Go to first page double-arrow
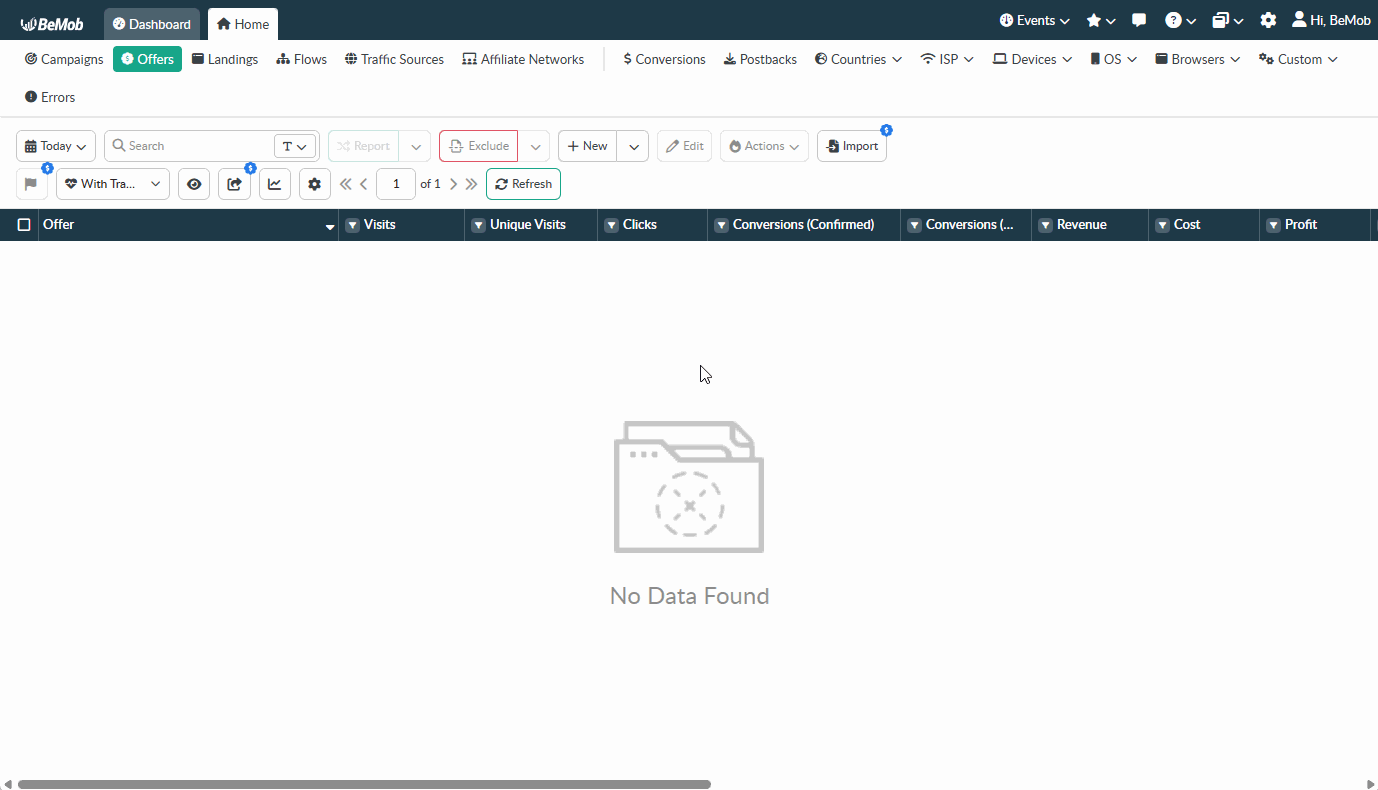The height and width of the screenshot is (790, 1378). pos(346,184)
